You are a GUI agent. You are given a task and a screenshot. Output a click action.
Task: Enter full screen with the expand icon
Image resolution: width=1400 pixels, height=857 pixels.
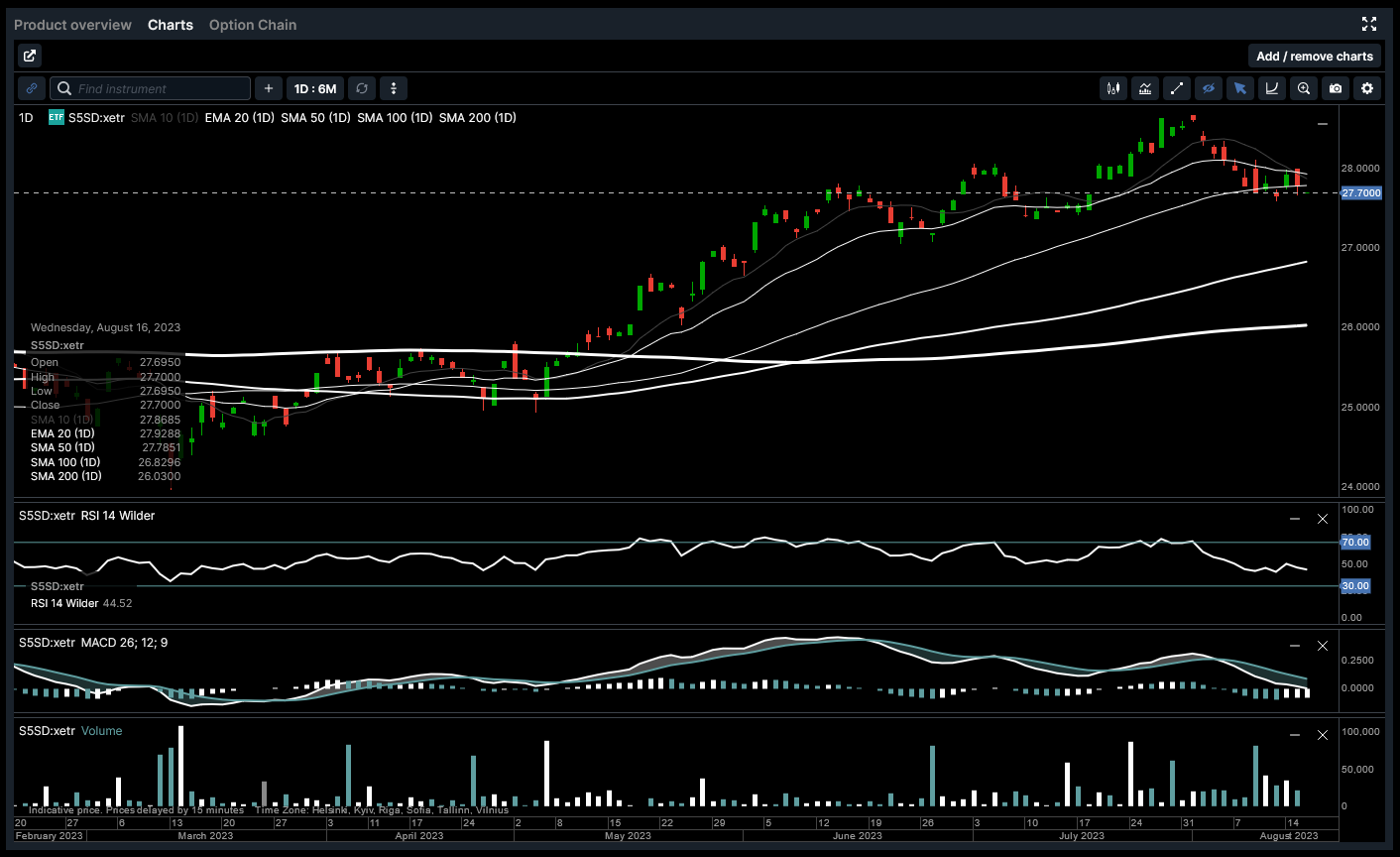1369,24
